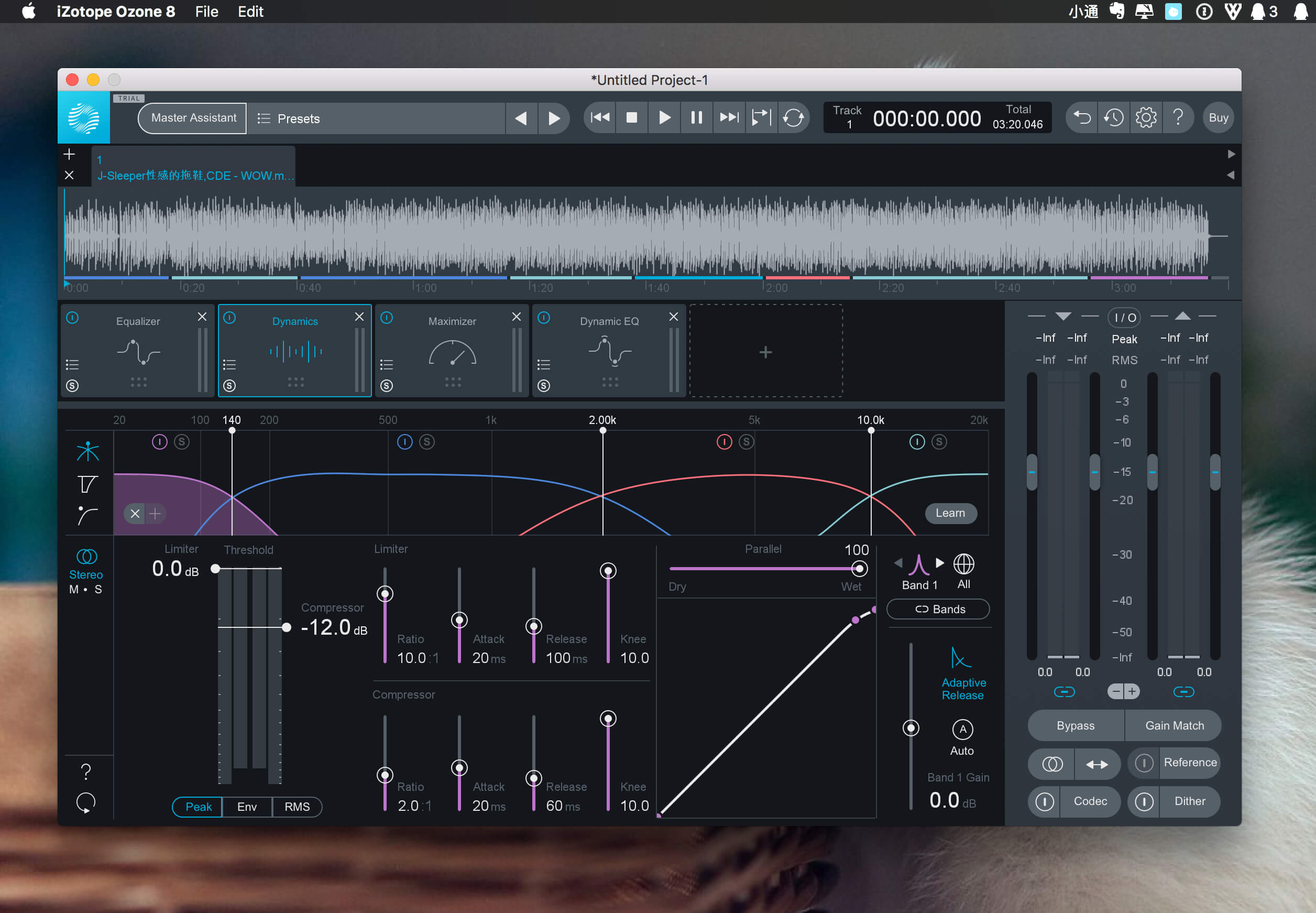Toggle loop region playback icon
Image resolution: width=1316 pixels, height=913 pixels.
pos(762,118)
